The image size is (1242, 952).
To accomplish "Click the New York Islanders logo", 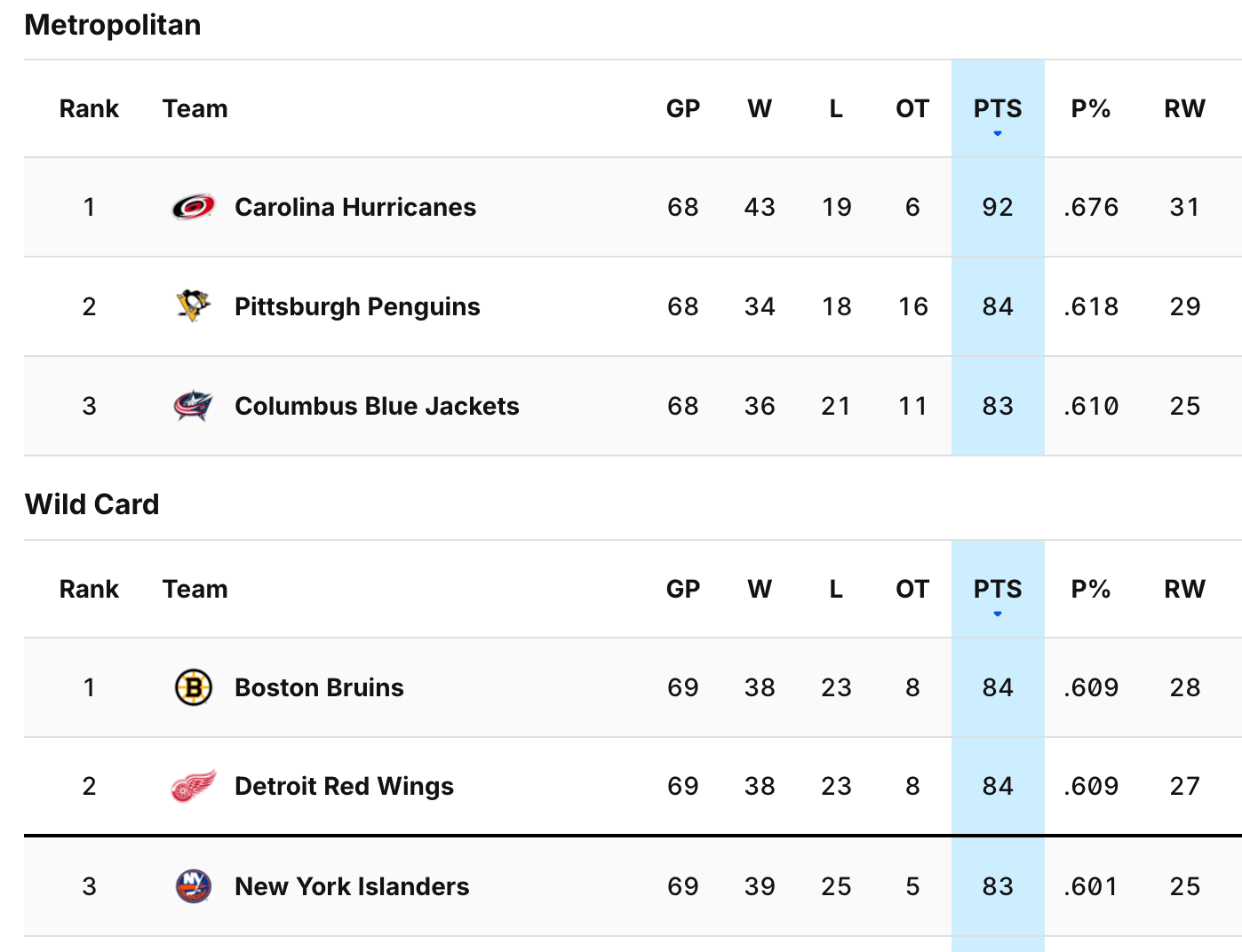I will click(193, 886).
